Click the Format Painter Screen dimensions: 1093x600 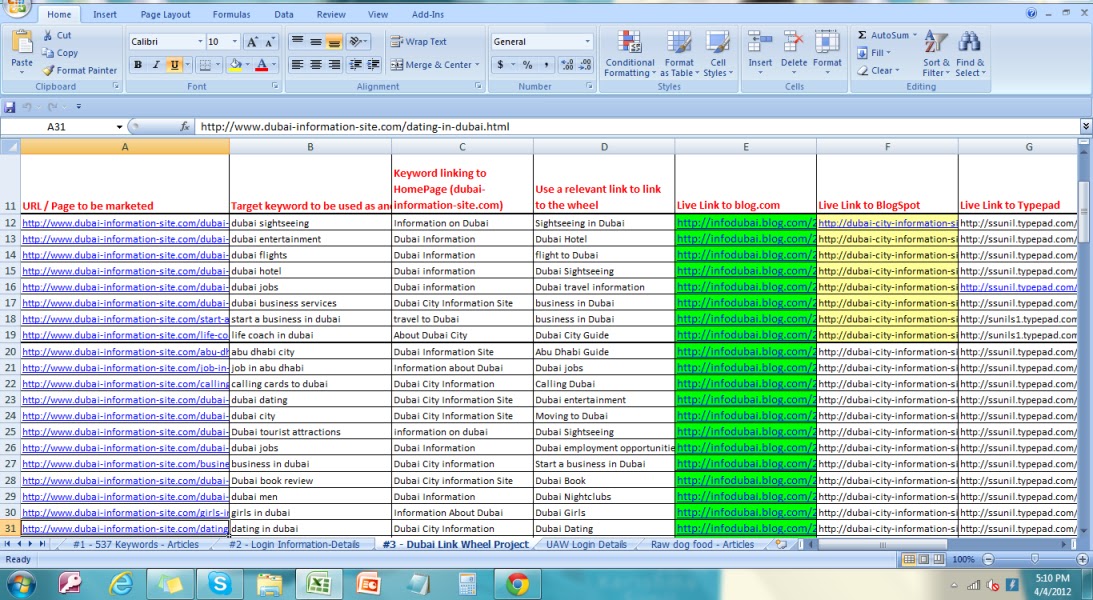pyautogui.click(x=79, y=70)
